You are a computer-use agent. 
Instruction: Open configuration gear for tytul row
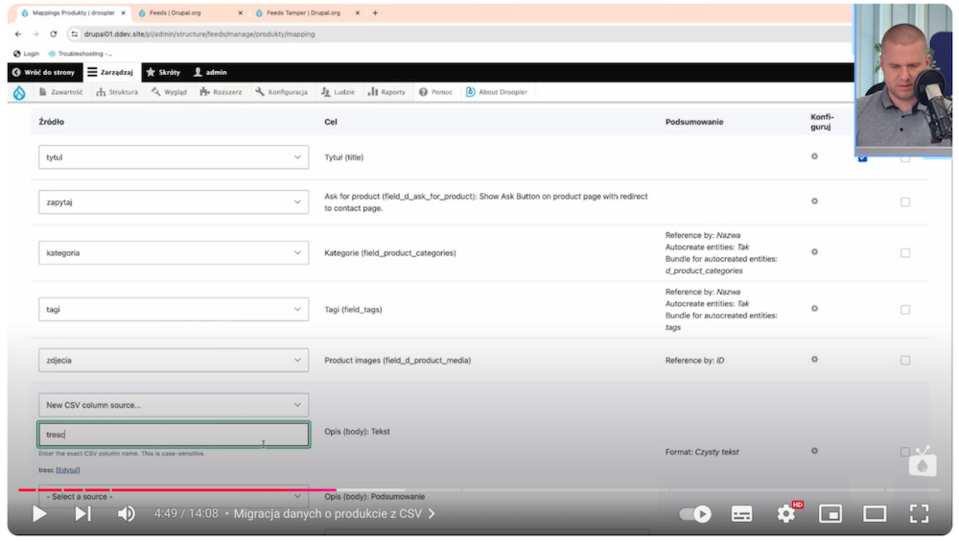pyautogui.click(x=814, y=157)
